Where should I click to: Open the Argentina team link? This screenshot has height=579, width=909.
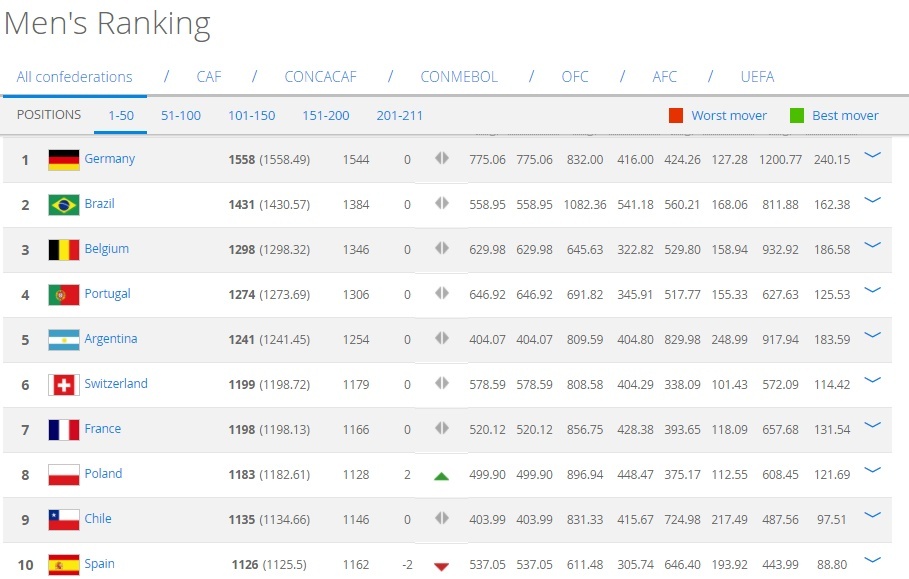point(111,339)
